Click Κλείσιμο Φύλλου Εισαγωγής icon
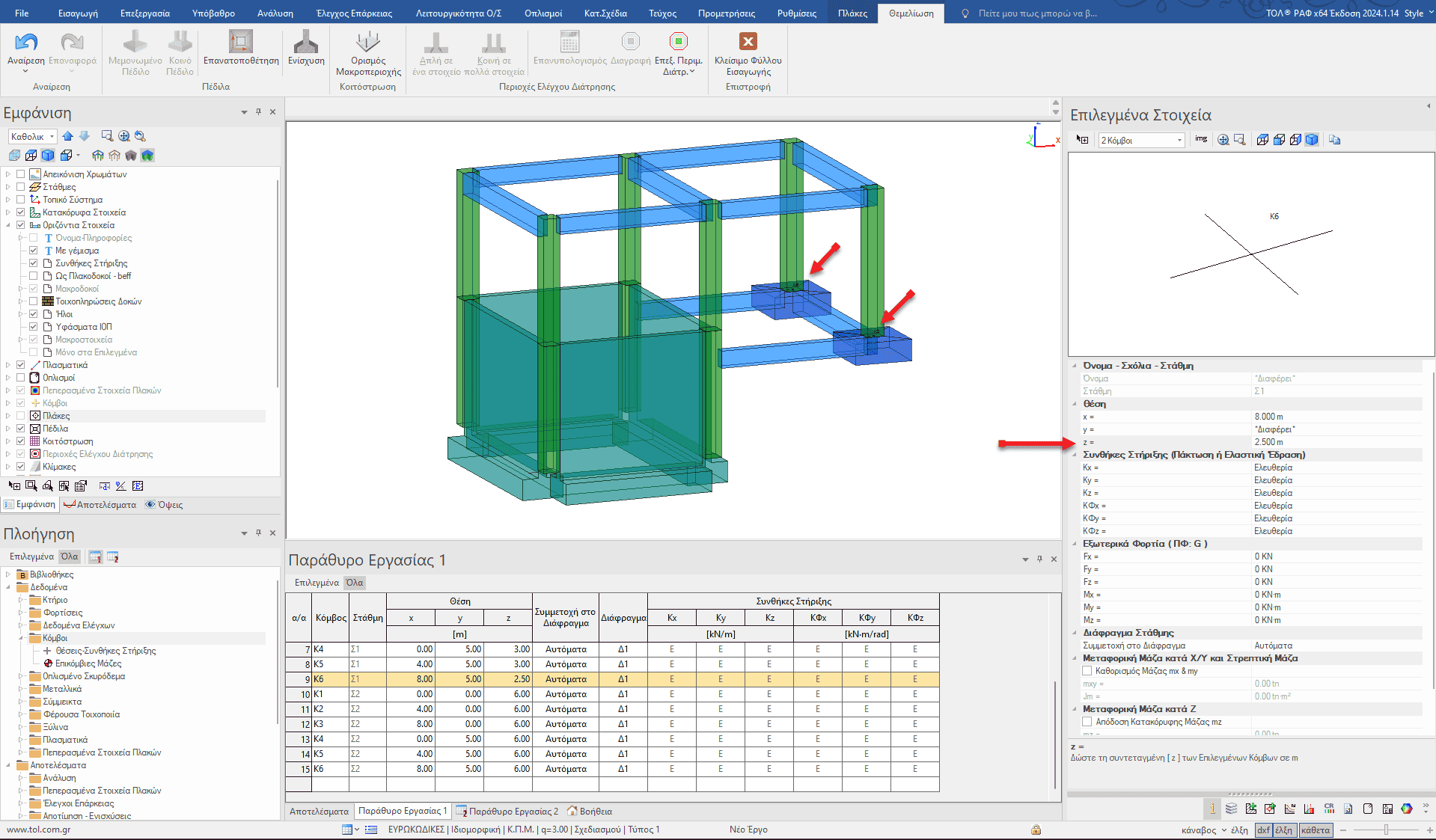 pos(748,43)
